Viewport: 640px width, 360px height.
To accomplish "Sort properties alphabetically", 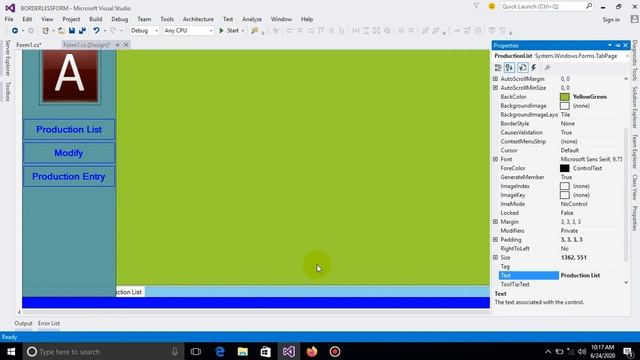I will coord(509,68).
